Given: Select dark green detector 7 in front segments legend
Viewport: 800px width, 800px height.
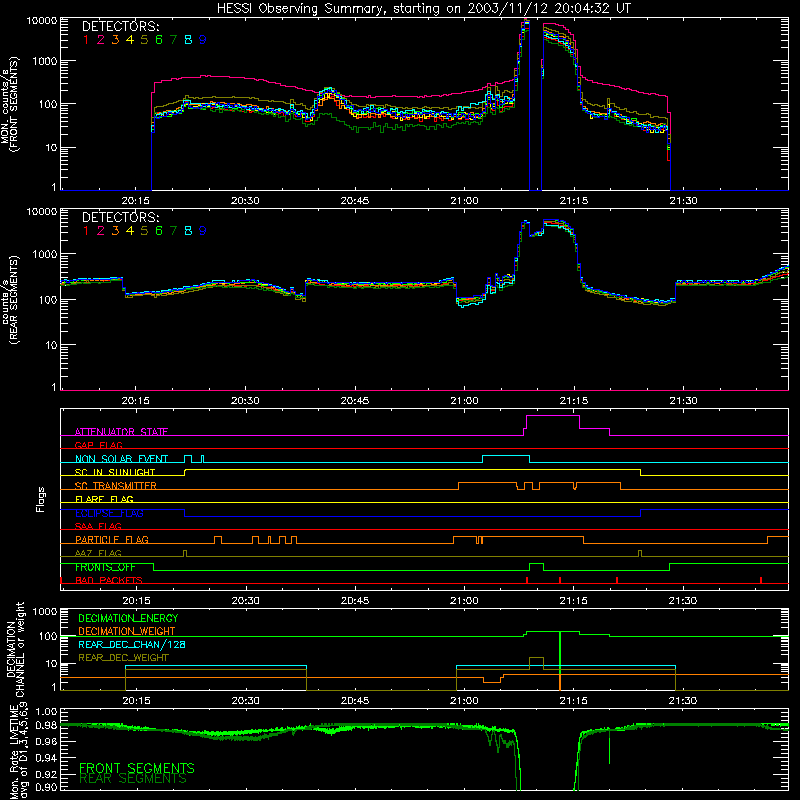Looking at the screenshot, I should coord(173,40).
